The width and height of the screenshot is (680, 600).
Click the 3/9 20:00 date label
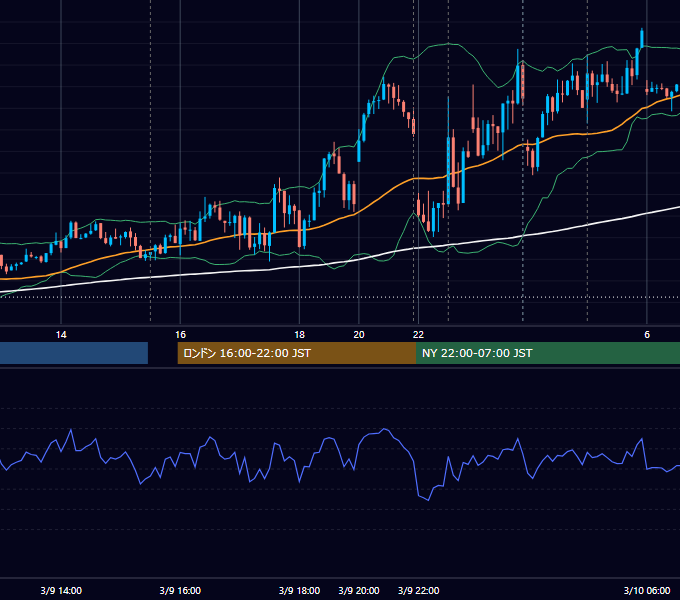[359, 590]
